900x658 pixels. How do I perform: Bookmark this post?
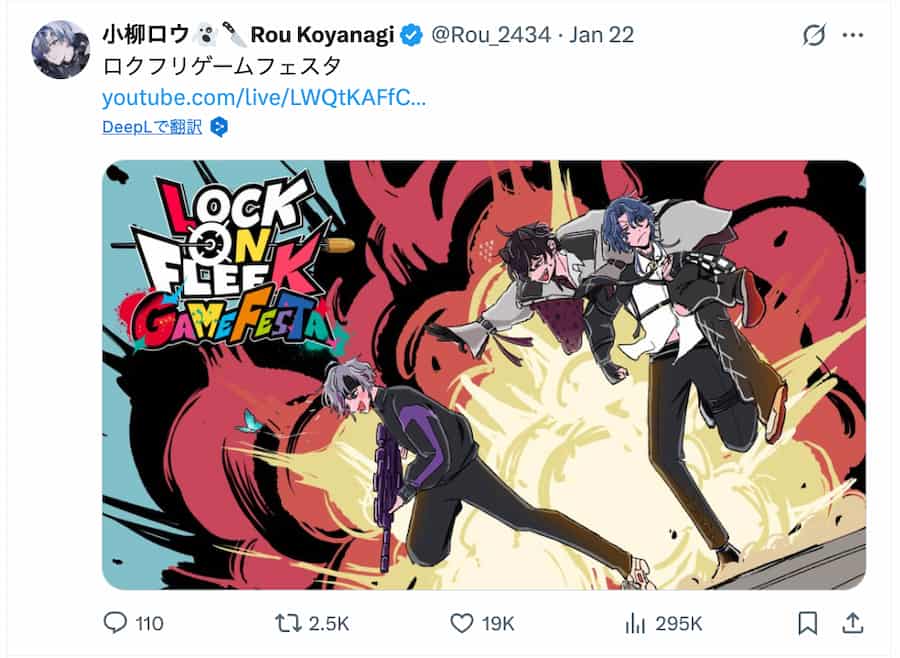(808, 623)
